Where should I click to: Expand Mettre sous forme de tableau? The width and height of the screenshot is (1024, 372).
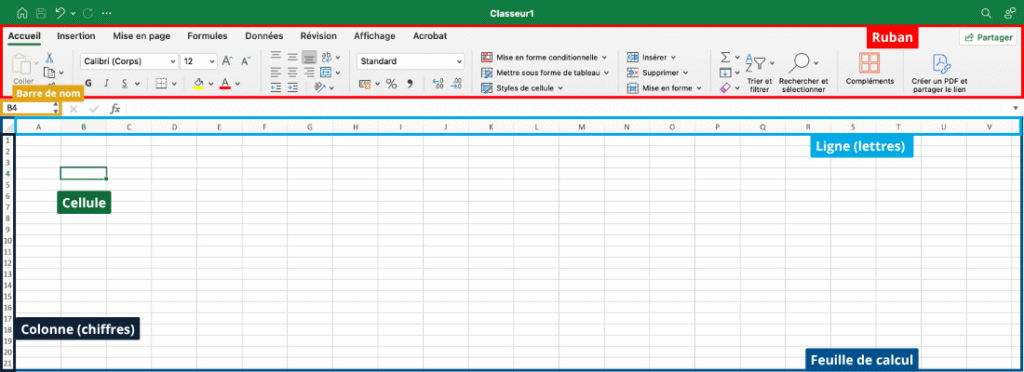(545, 72)
